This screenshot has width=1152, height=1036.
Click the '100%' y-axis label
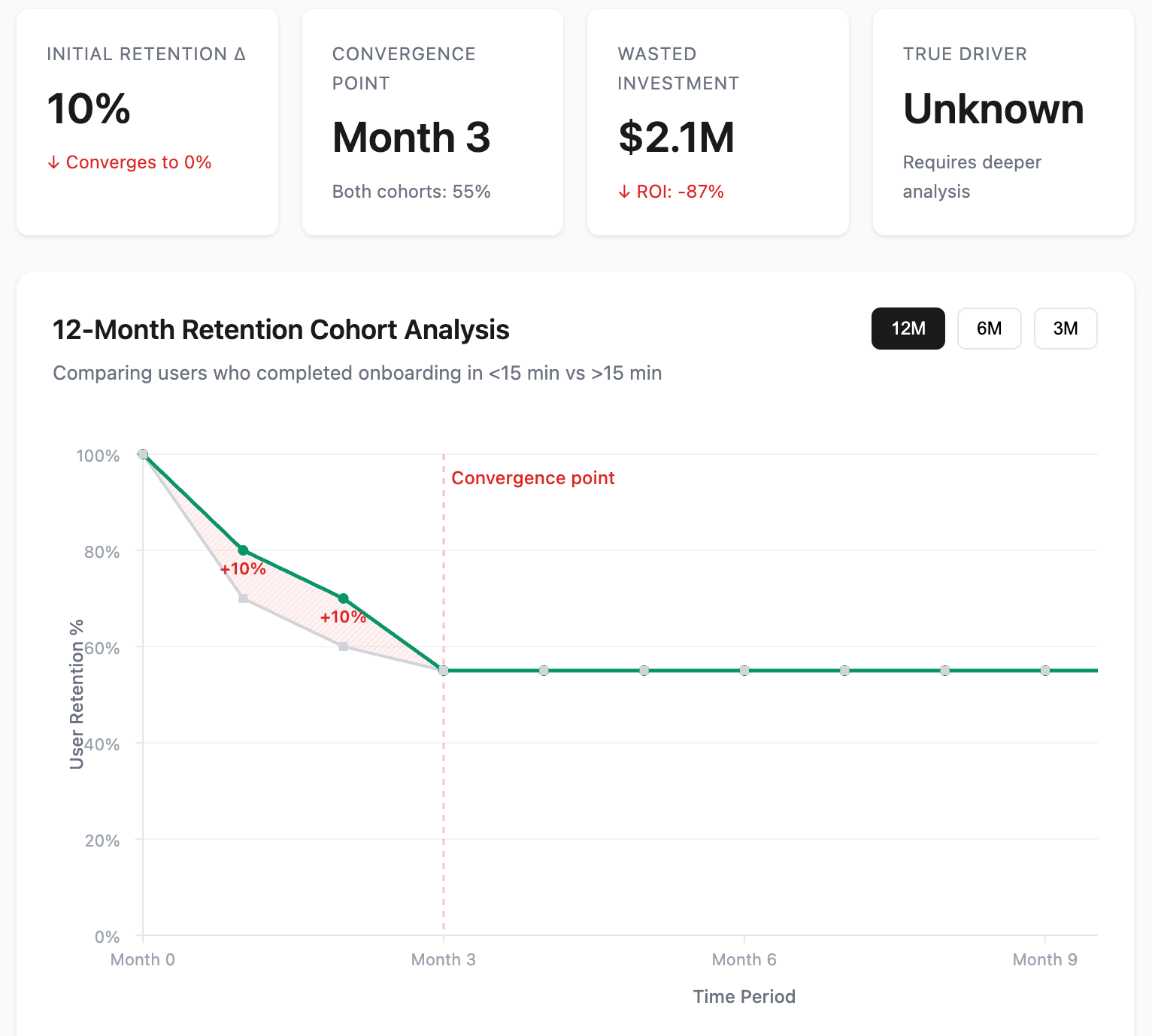[98, 456]
